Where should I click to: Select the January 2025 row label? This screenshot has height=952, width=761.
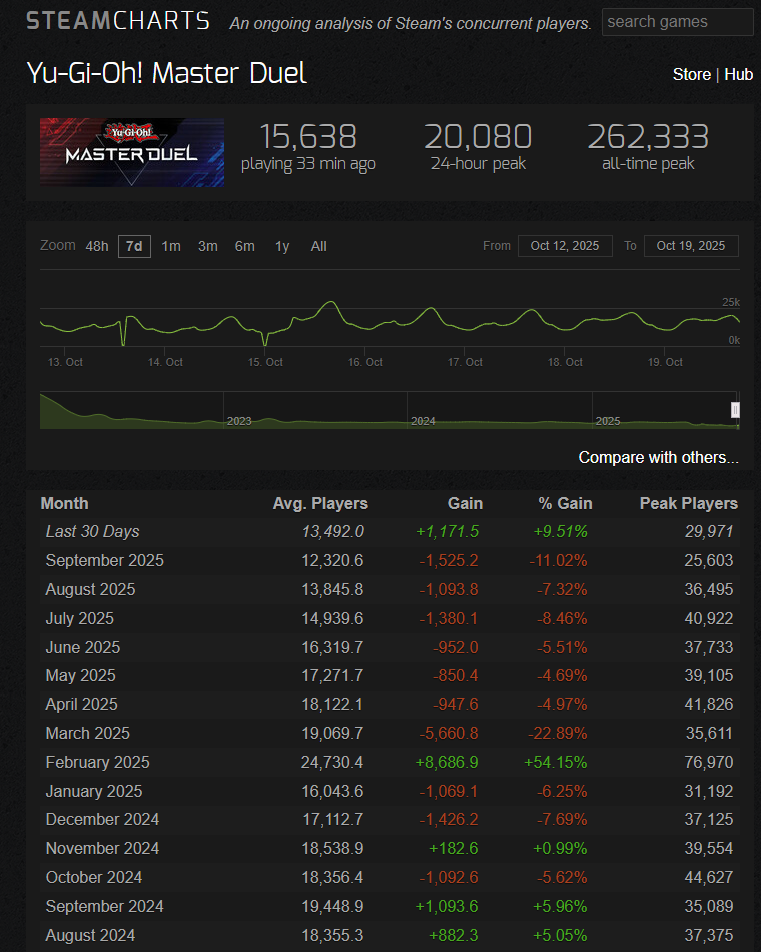(94, 791)
